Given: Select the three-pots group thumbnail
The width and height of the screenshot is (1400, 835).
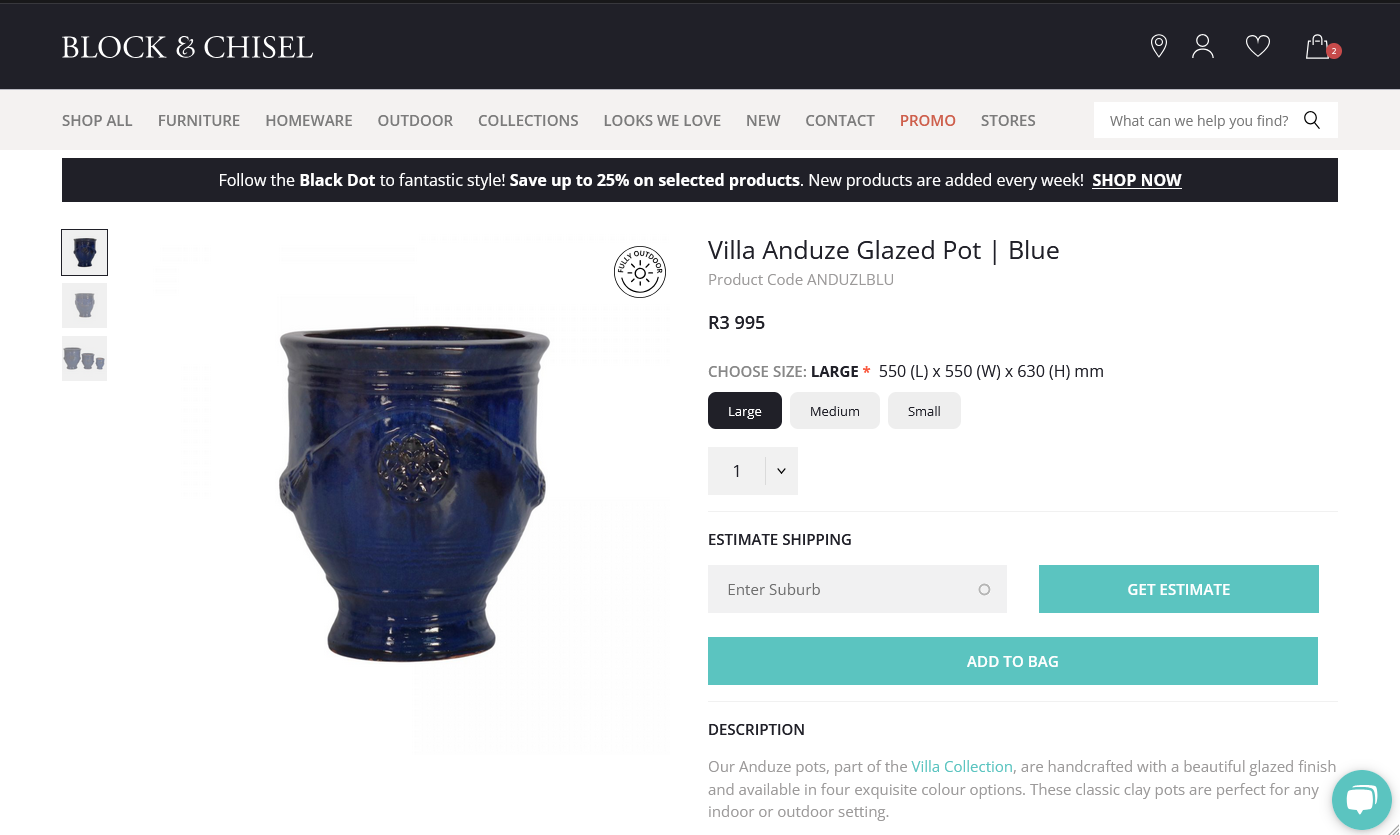Looking at the screenshot, I should pos(84,358).
